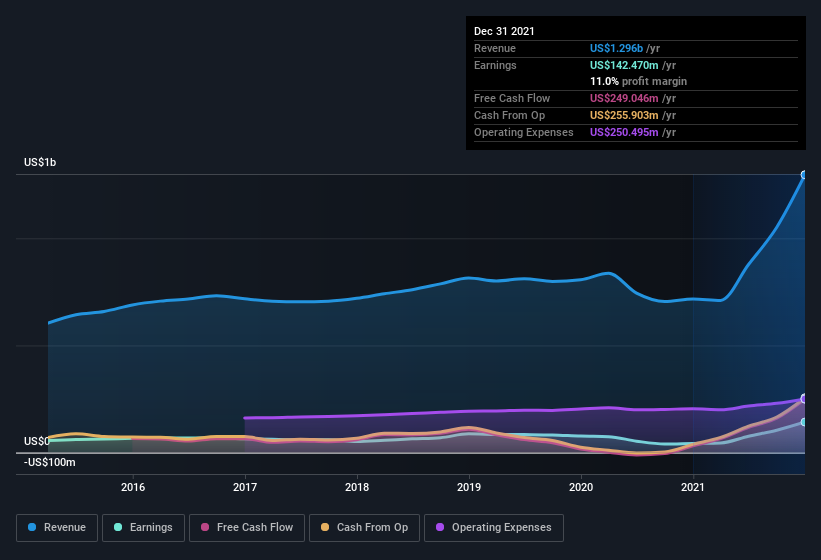Click the 2021 axis label
The image size is (821, 560).
(693, 487)
